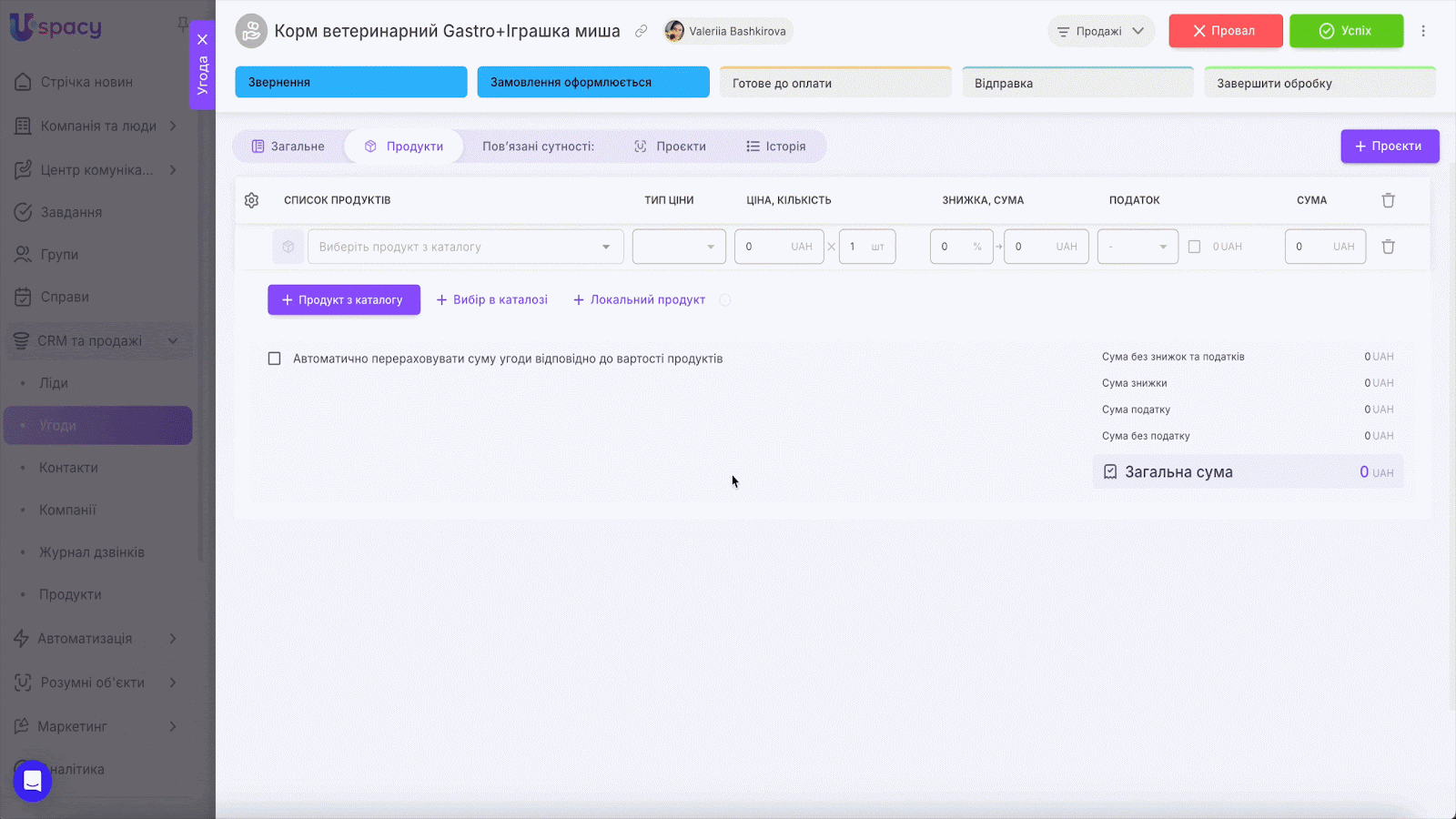Click the trash icon in the table header
1456x819 pixels.
1388,200
